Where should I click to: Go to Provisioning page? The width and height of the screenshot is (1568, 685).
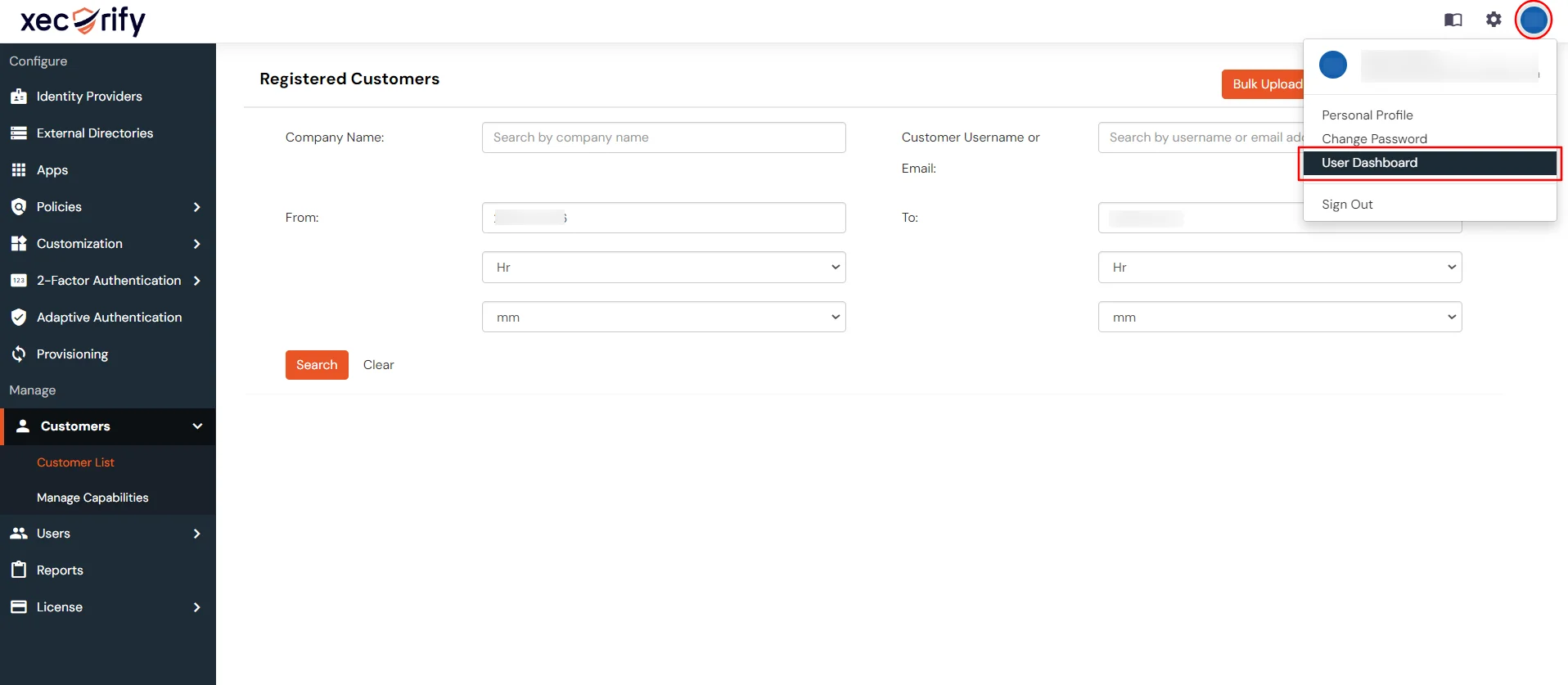(x=72, y=354)
